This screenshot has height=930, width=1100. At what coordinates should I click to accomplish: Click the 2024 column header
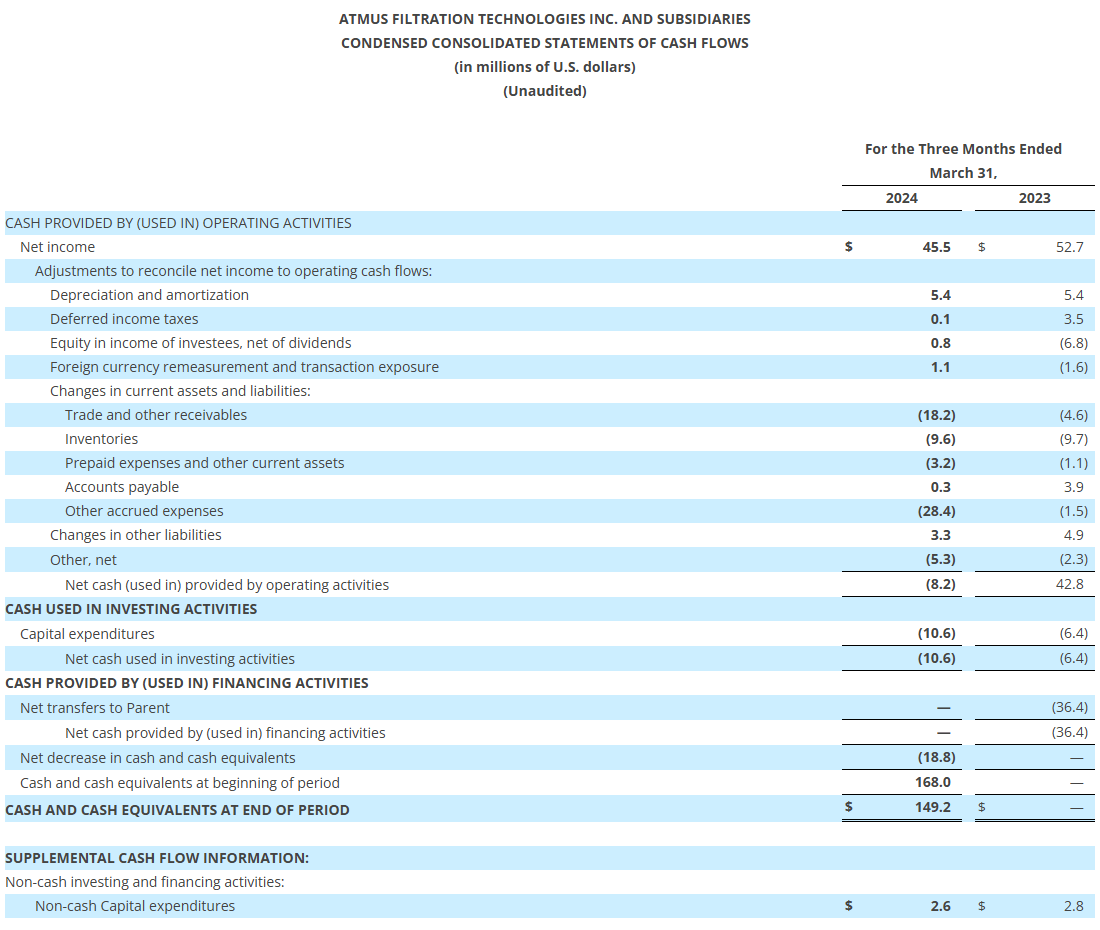point(901,198)
